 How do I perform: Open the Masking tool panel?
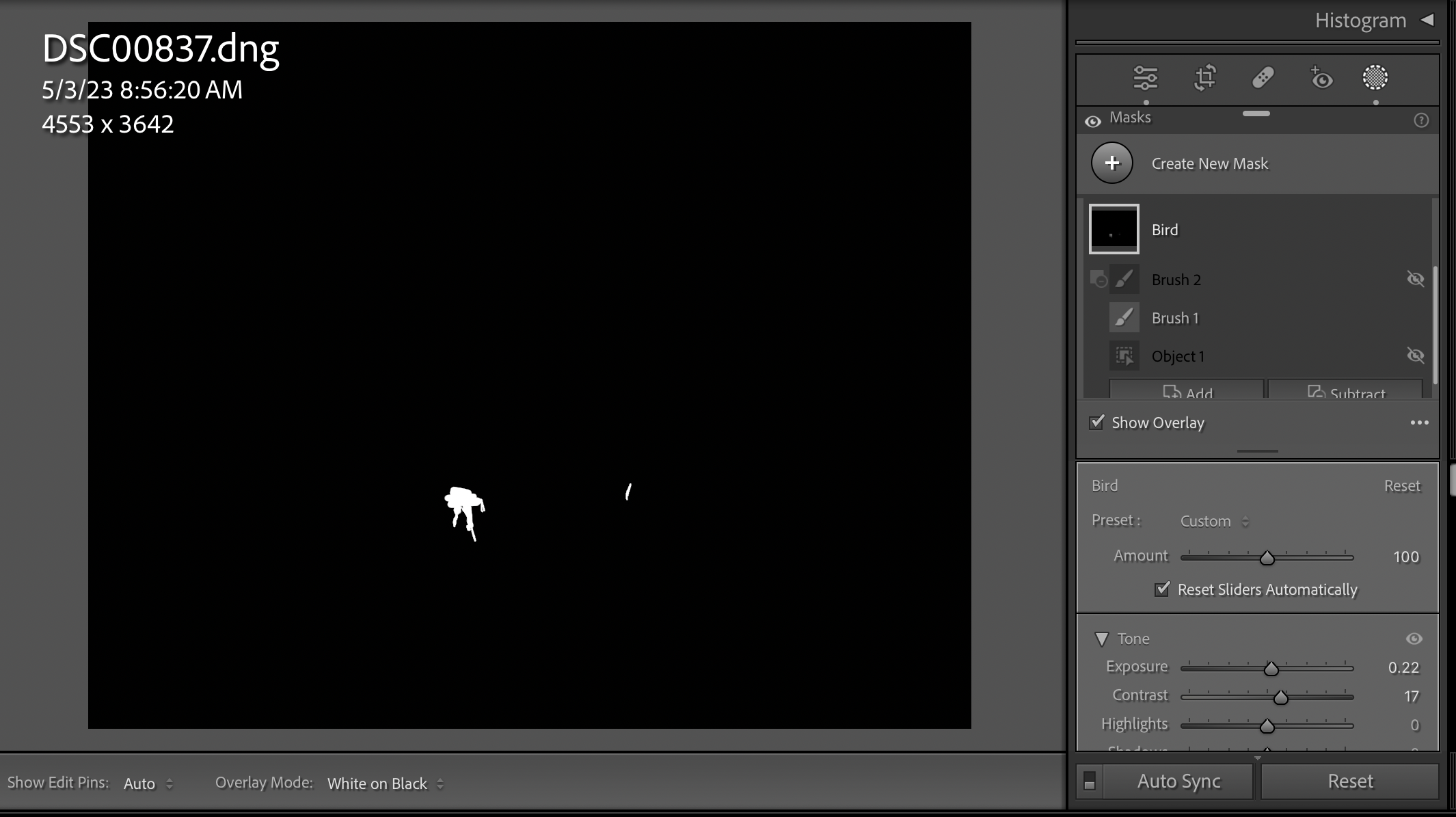pos(1375,79)
